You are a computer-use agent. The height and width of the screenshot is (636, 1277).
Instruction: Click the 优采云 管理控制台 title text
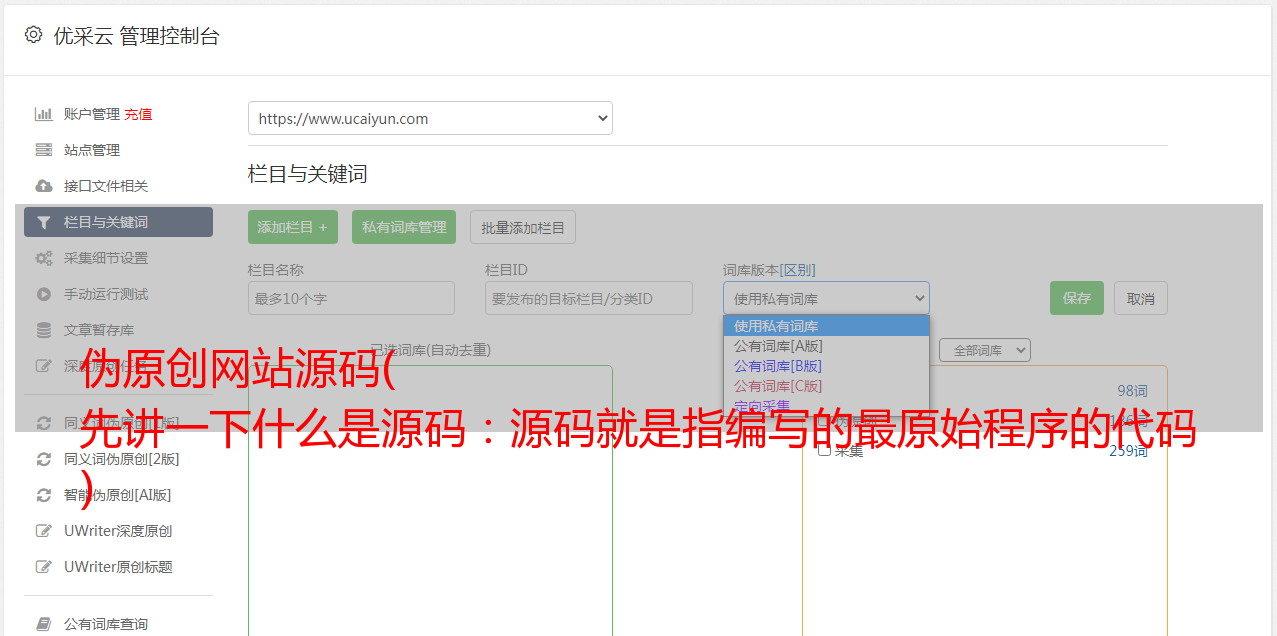click(x=136, y=36)
